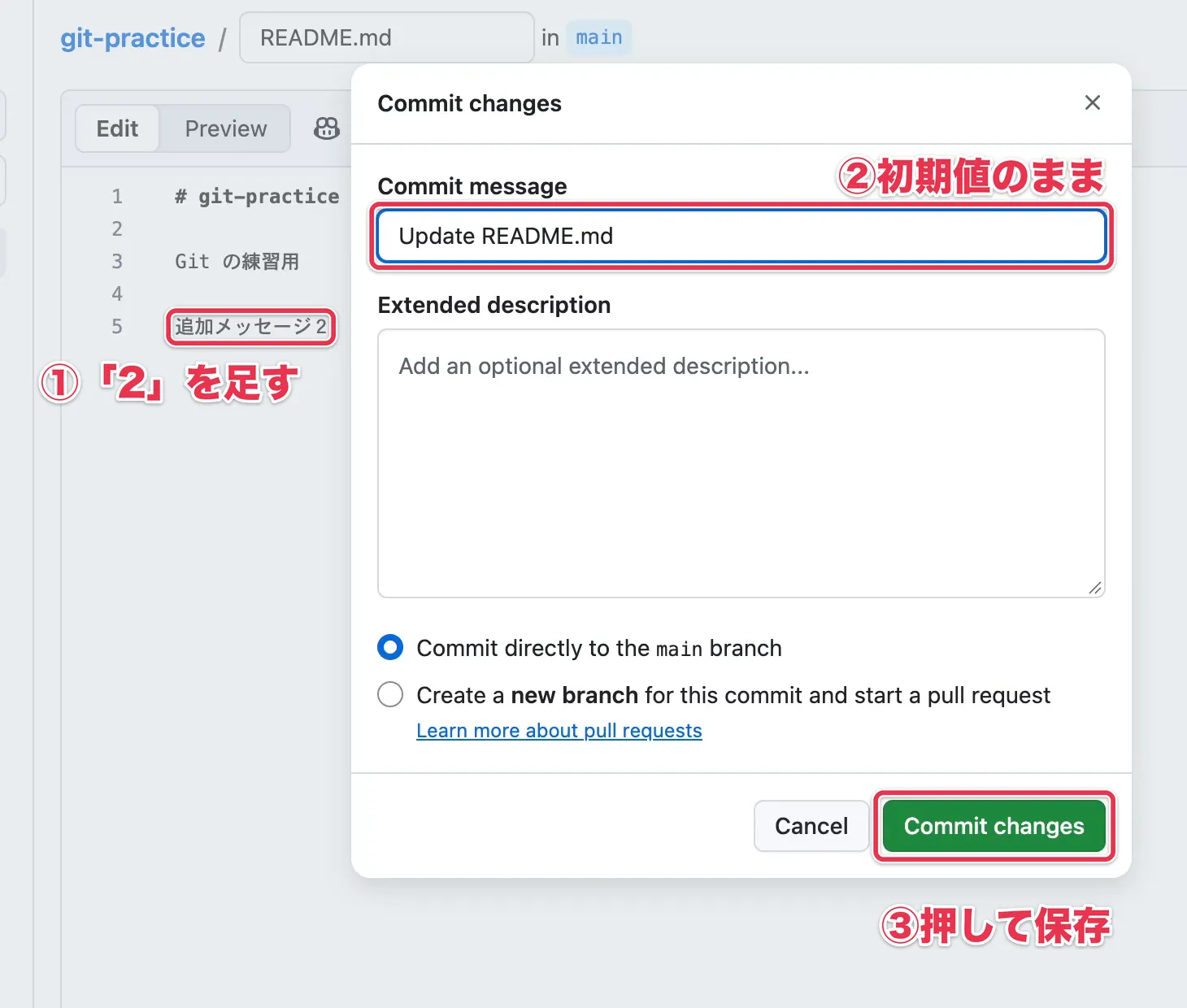Viewport: 1187px width, 1008px height.
Task: Click line number 2 in editor
Action: [x=117, y=228]
